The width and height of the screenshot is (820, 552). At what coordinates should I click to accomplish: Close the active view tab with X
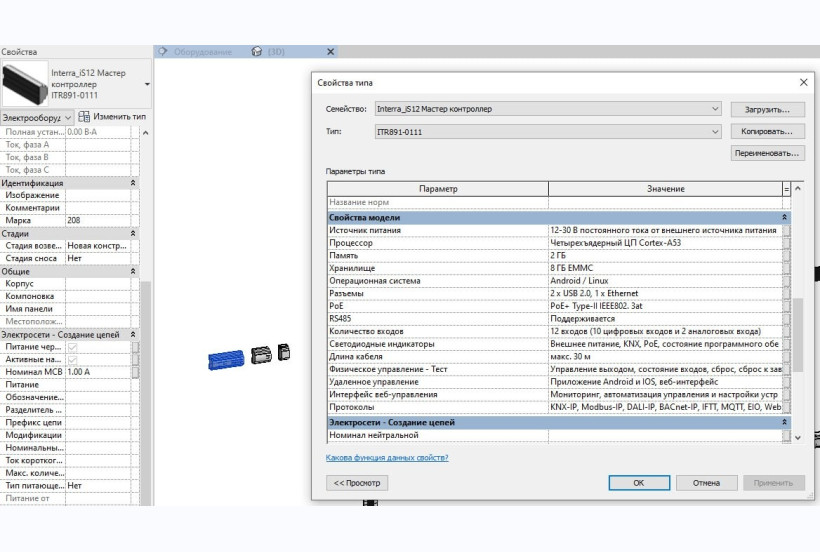point(331,52)
